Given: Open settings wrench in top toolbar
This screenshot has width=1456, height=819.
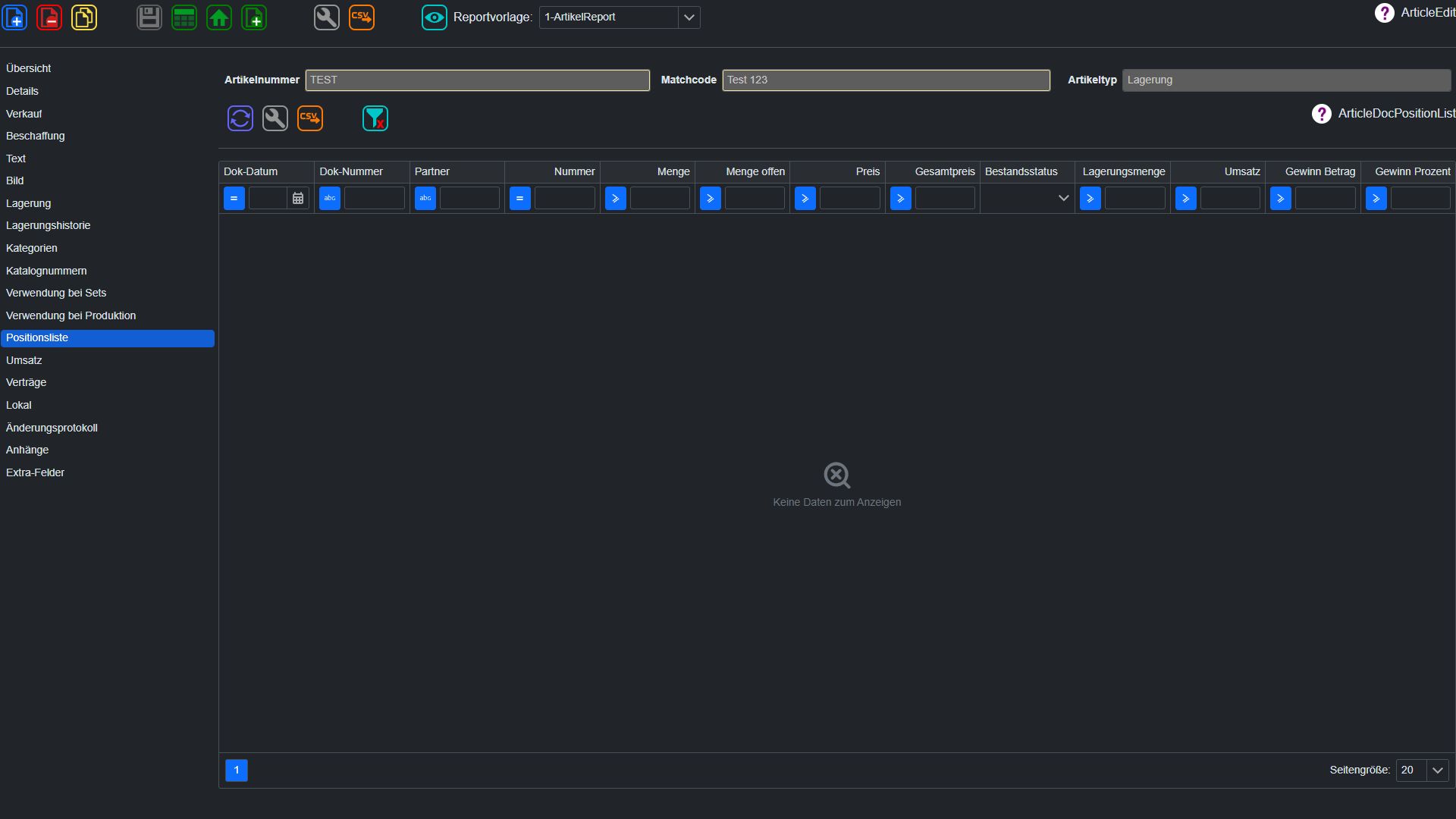Looking at the screenshot, I should pos(327,17).
